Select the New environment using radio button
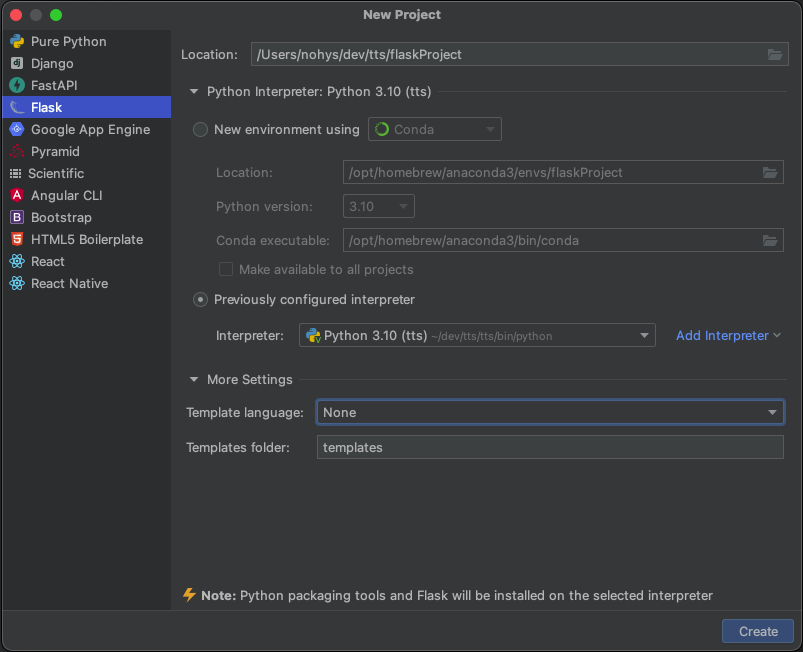The image size is (803, 652). [200, 130]
